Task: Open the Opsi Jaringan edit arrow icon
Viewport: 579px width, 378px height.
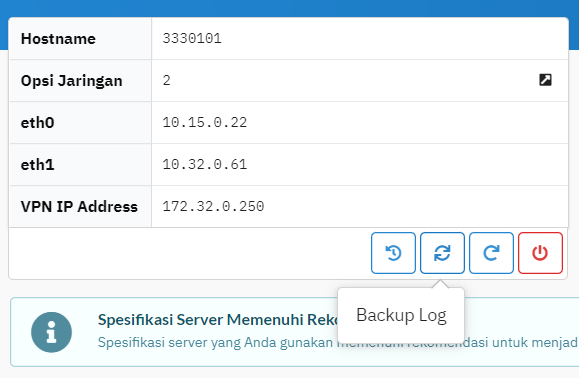Action: point(545,80)
